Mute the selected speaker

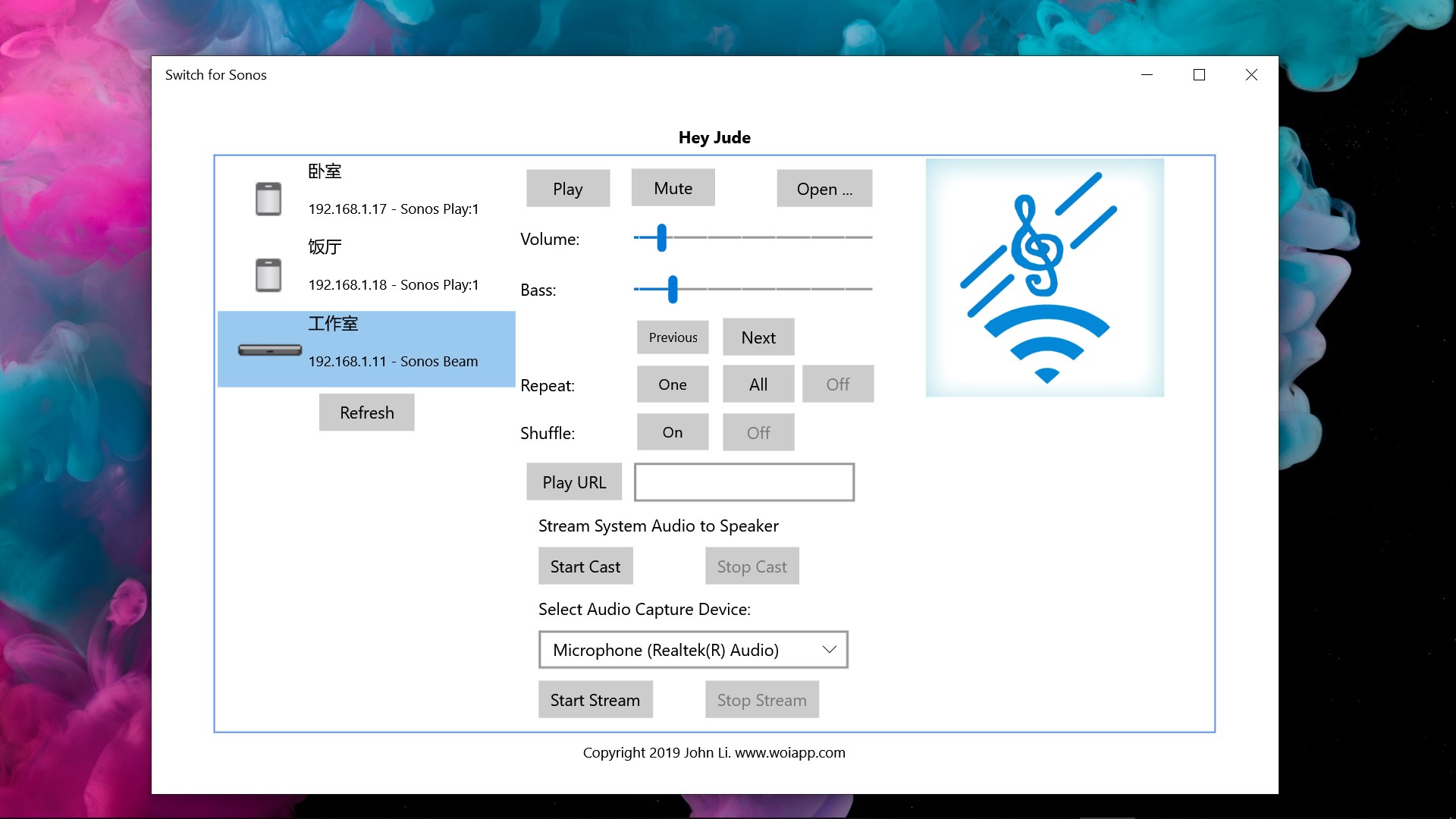click(673, 188)
